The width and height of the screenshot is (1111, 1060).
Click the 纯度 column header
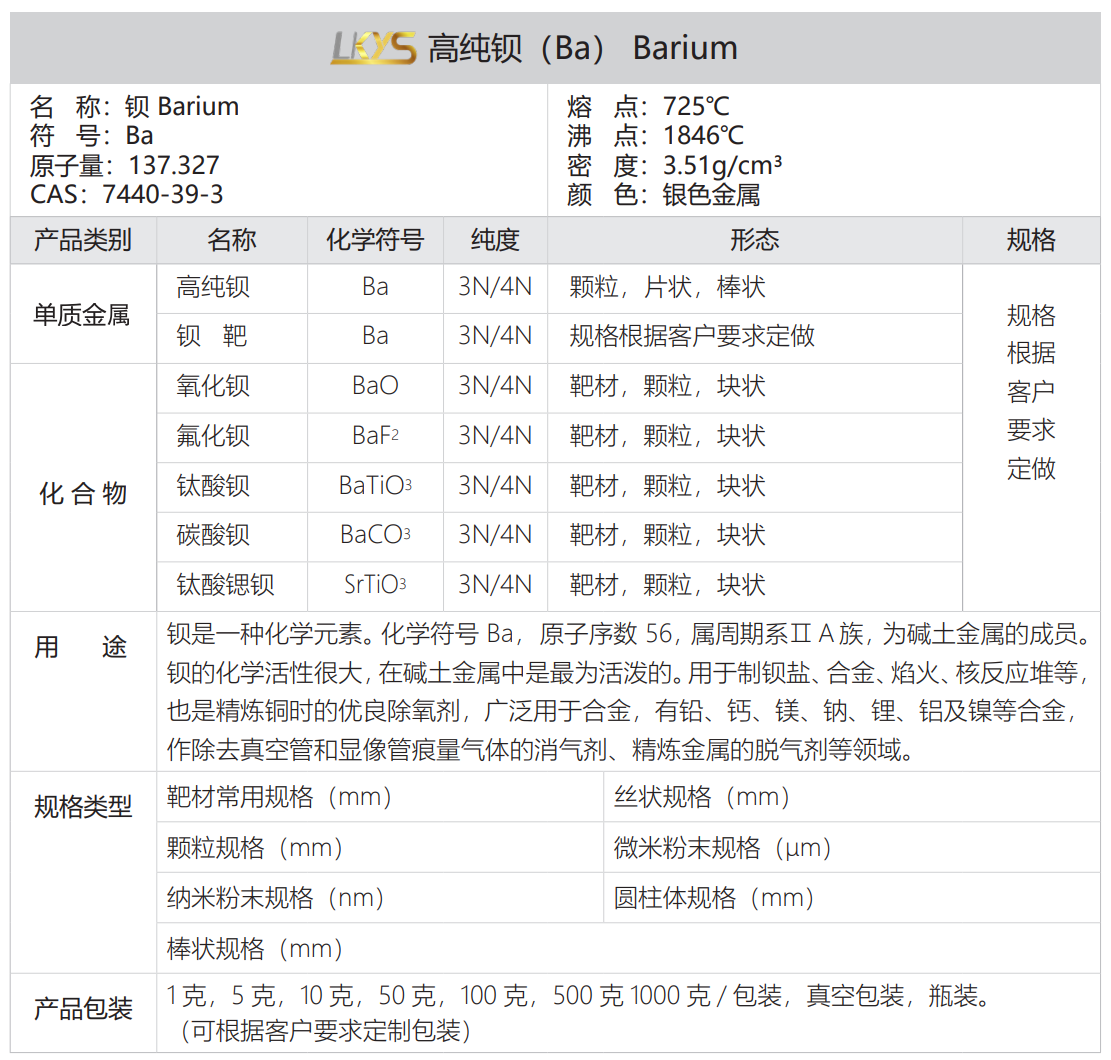(x=495, y=240)
